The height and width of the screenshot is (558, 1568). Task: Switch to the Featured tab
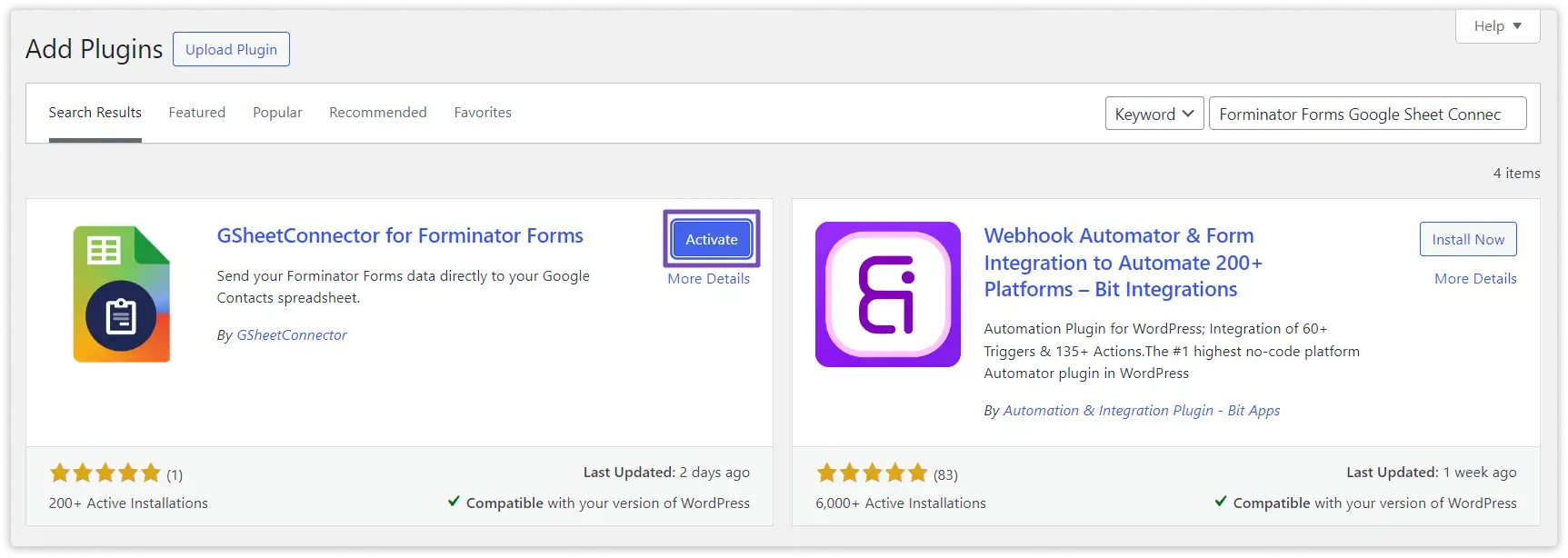point(197,113)
